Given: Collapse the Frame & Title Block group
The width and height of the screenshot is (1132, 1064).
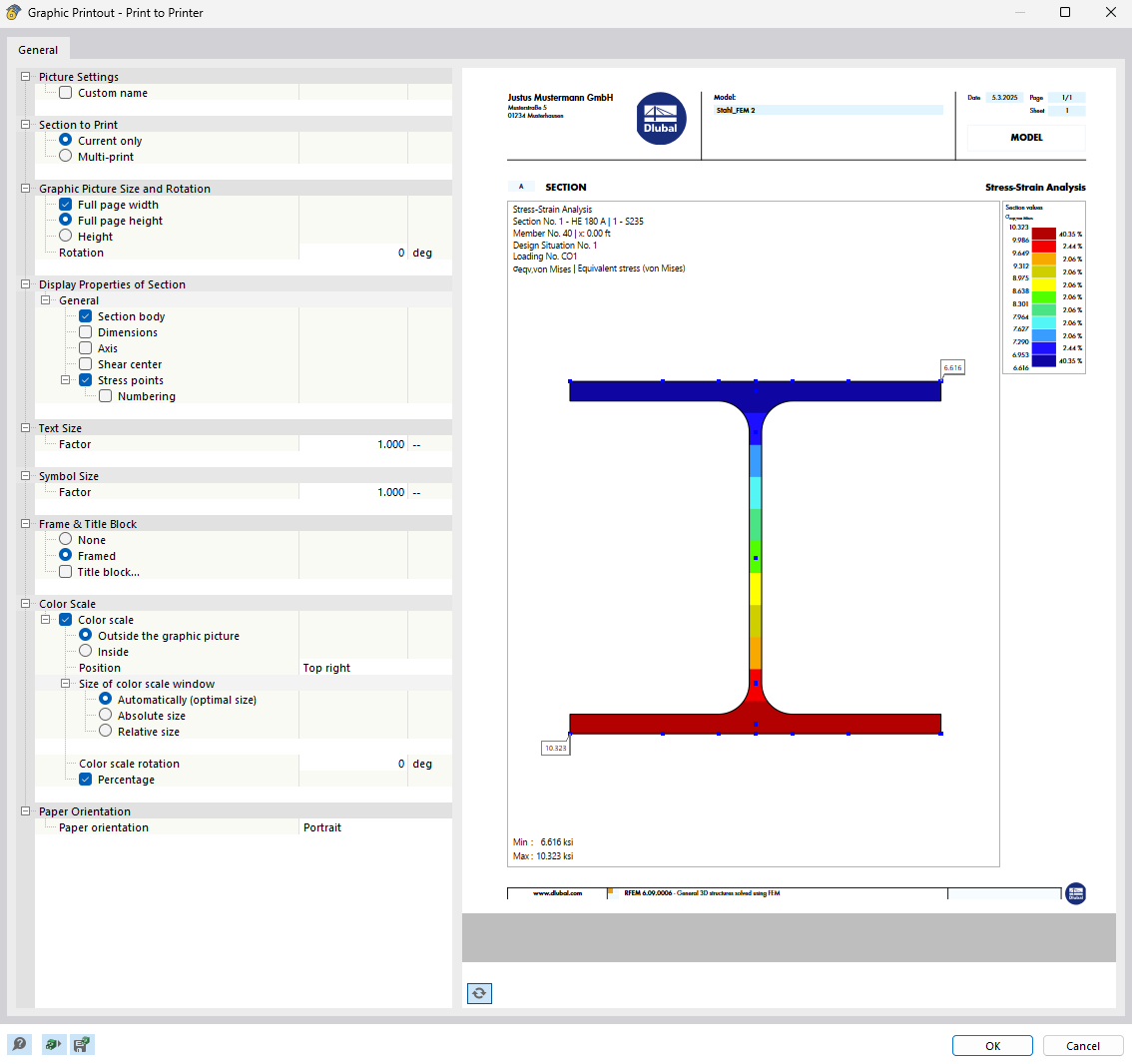Looking at the screenshot, I should 25,523.
